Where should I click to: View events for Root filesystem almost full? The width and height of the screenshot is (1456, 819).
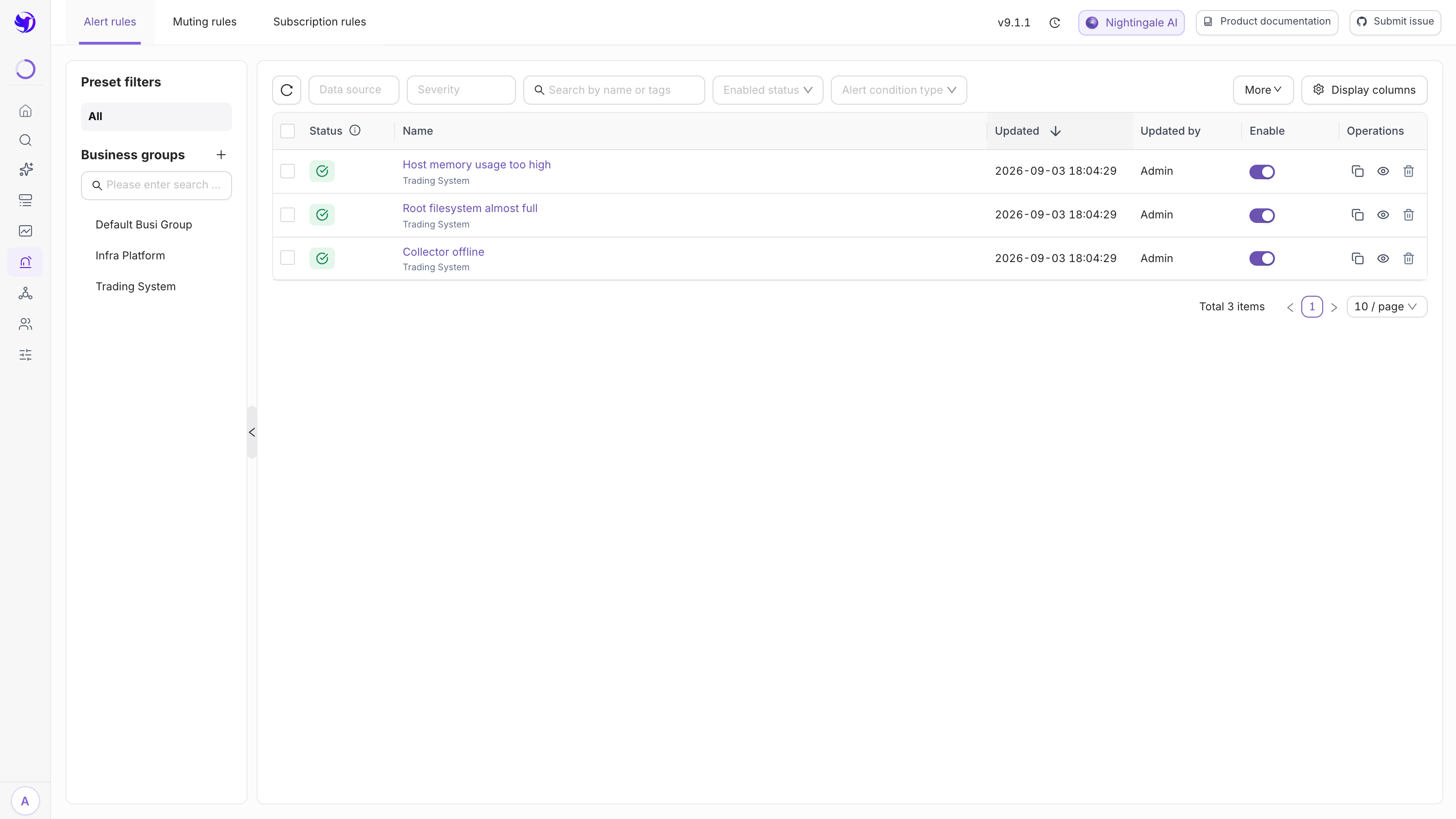(1383, 215)
